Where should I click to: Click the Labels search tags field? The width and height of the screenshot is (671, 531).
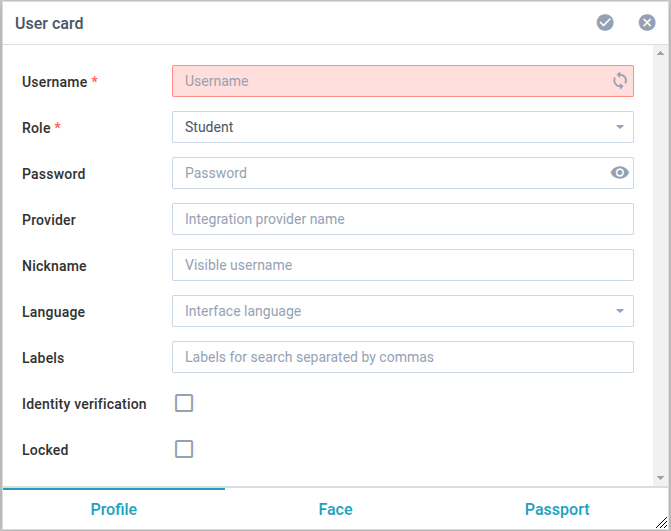pos(402,357)
